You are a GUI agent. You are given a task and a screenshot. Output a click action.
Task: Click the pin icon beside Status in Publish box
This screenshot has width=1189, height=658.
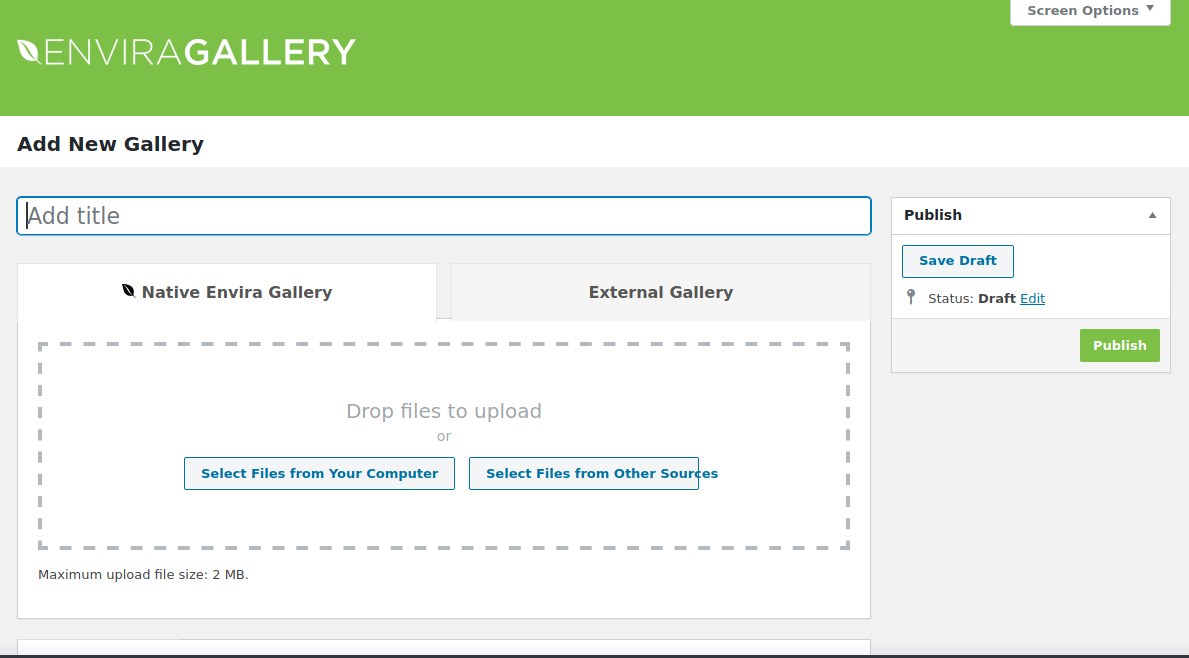[911, 297]
